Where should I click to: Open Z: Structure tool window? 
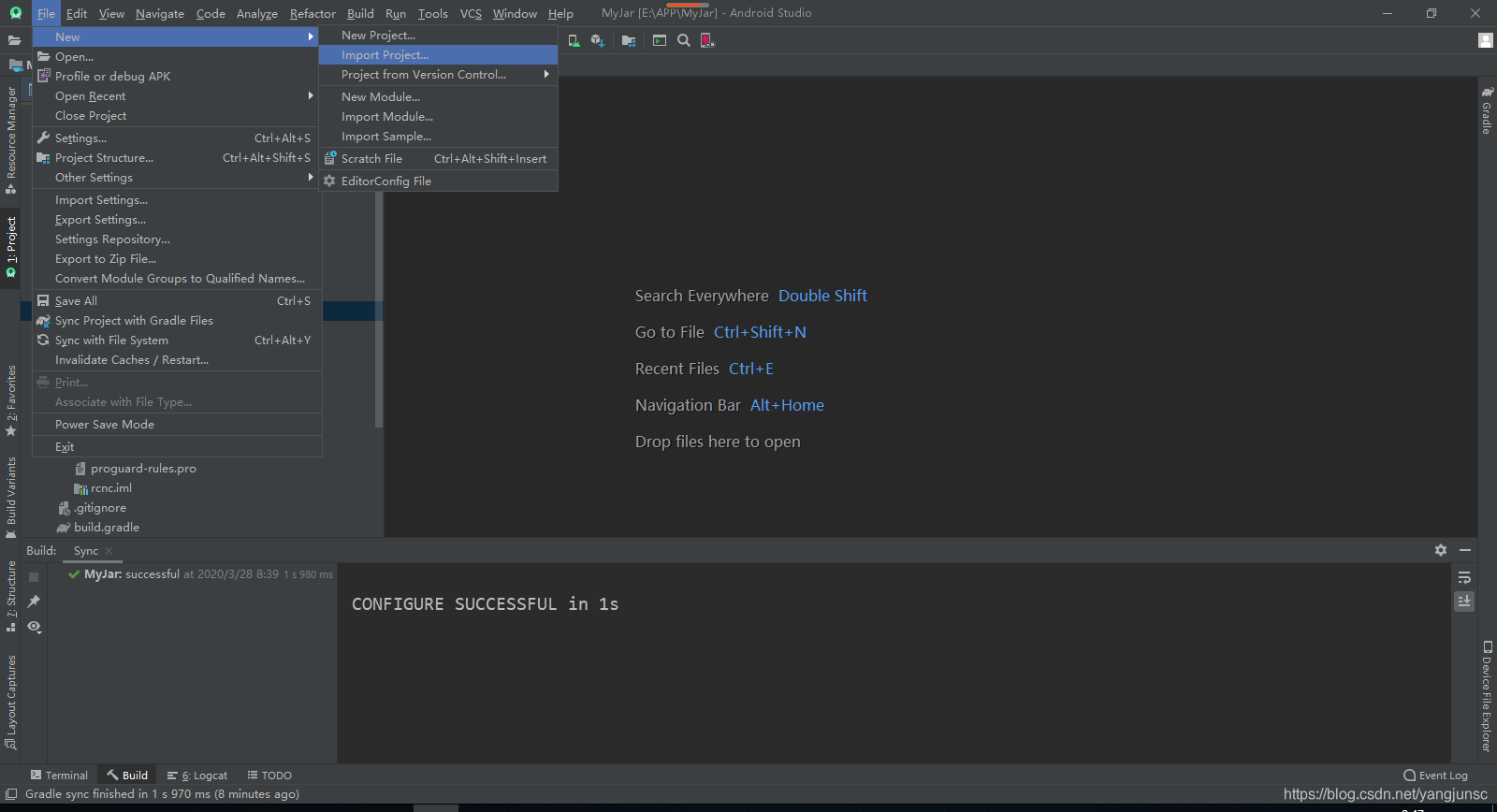[x=11, y=596]
